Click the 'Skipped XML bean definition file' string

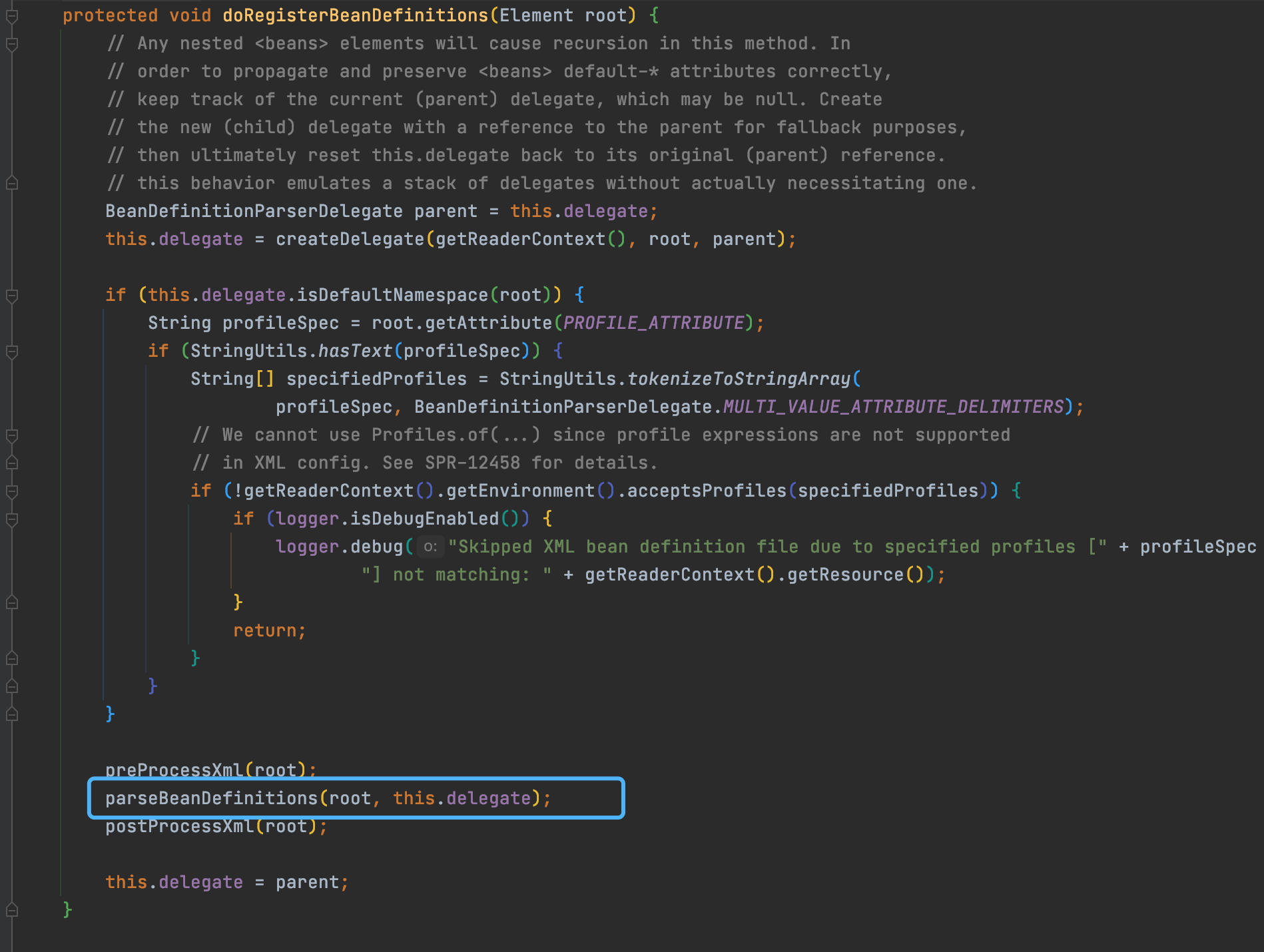(777, 547)
